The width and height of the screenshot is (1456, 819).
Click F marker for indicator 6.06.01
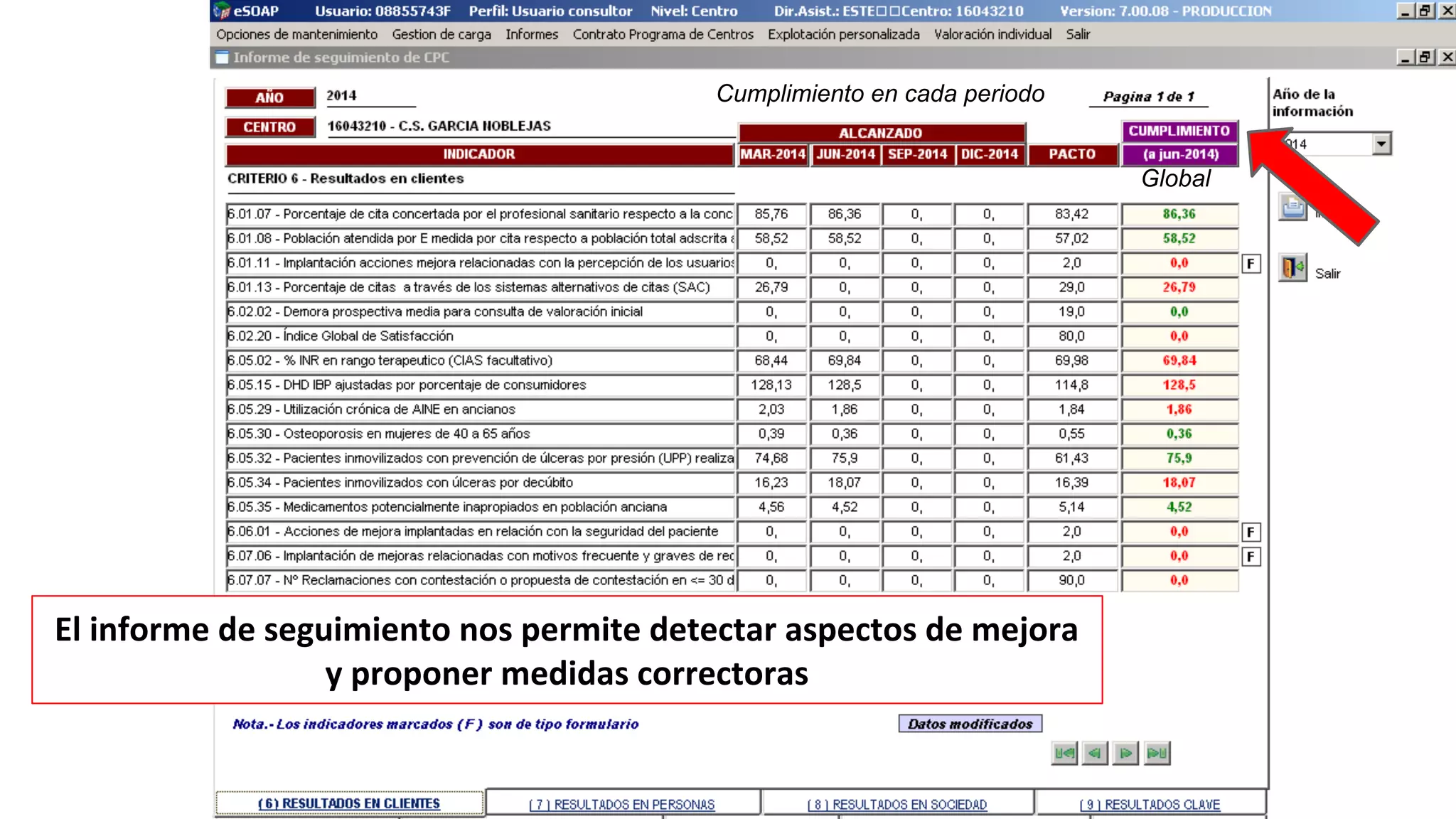tap(1251, 532)
